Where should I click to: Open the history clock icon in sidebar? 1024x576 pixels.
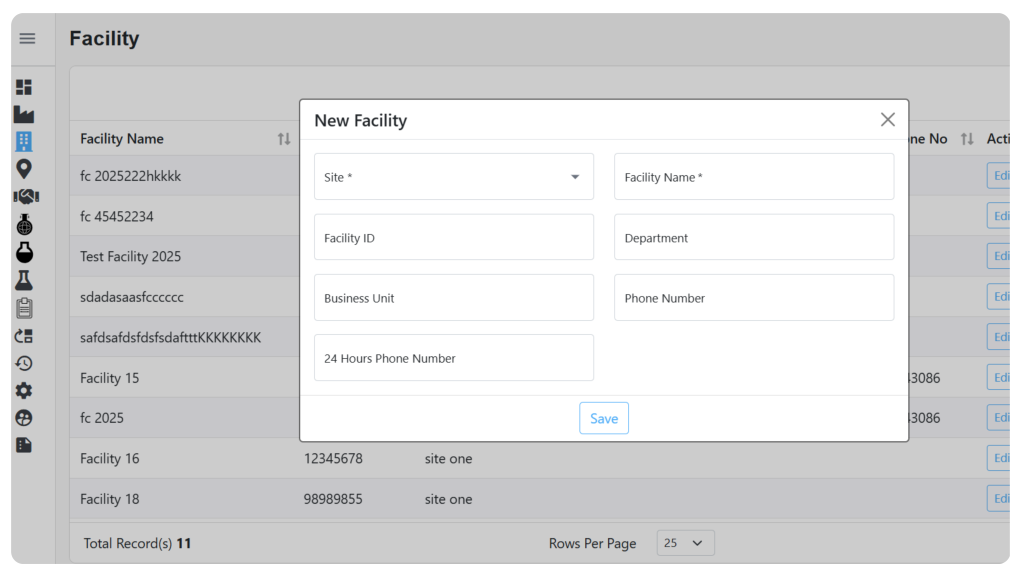coord(24,363)
